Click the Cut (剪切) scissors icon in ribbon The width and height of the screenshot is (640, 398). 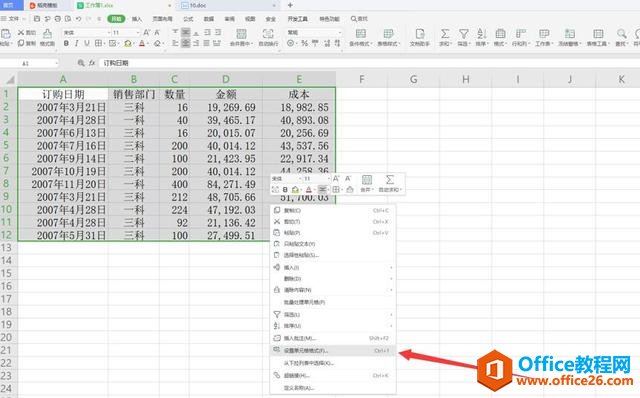click(21, 32)
